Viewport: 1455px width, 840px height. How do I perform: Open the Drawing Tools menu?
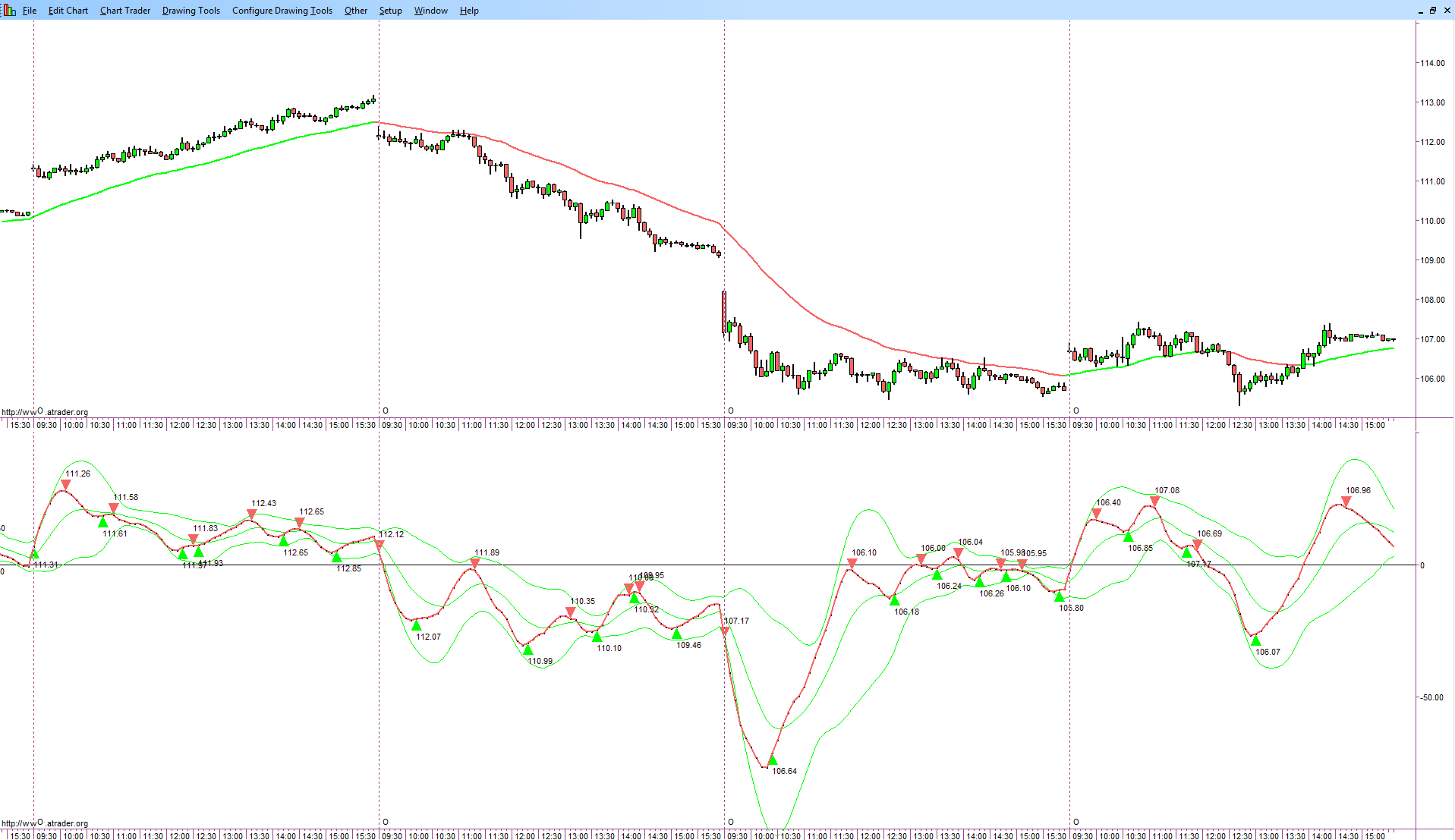click(191, 11)
